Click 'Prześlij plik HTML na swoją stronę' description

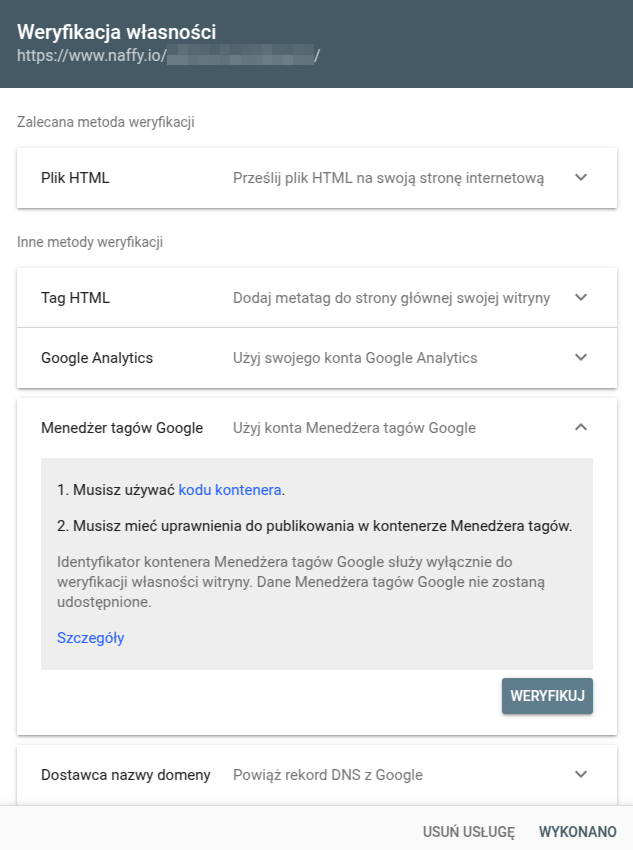point(388,178)
